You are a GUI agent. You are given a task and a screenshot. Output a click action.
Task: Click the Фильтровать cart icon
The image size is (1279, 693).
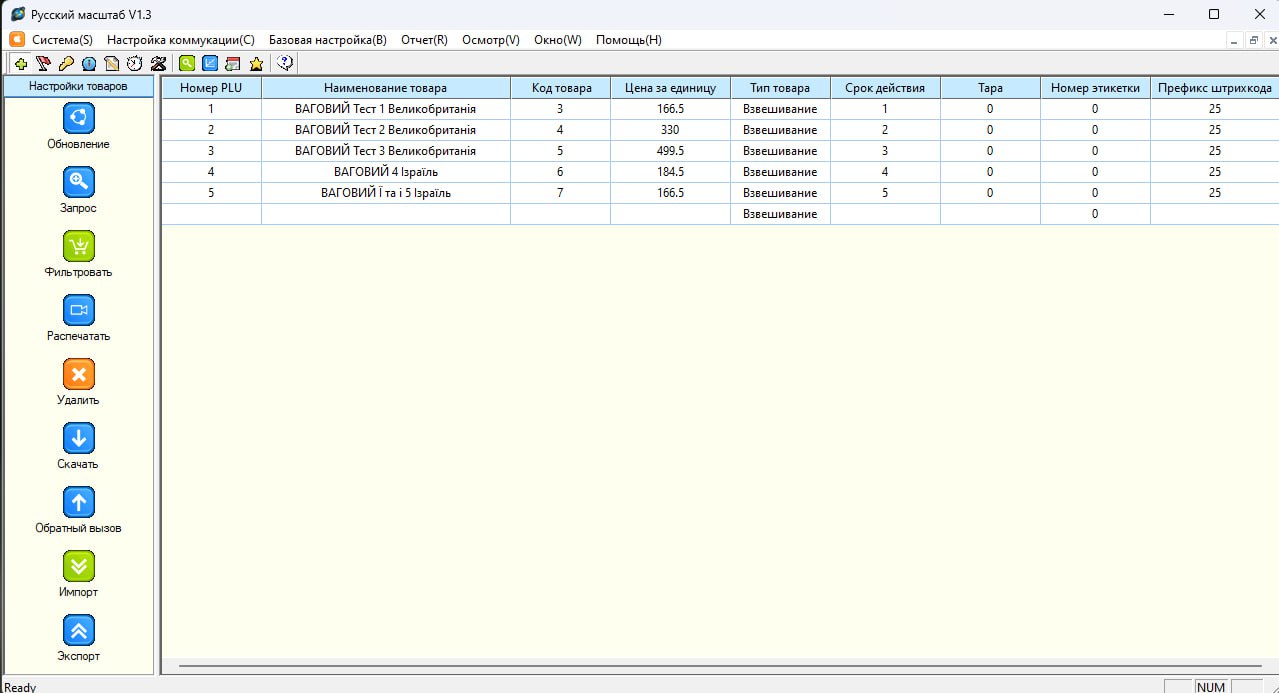point(78,247)
